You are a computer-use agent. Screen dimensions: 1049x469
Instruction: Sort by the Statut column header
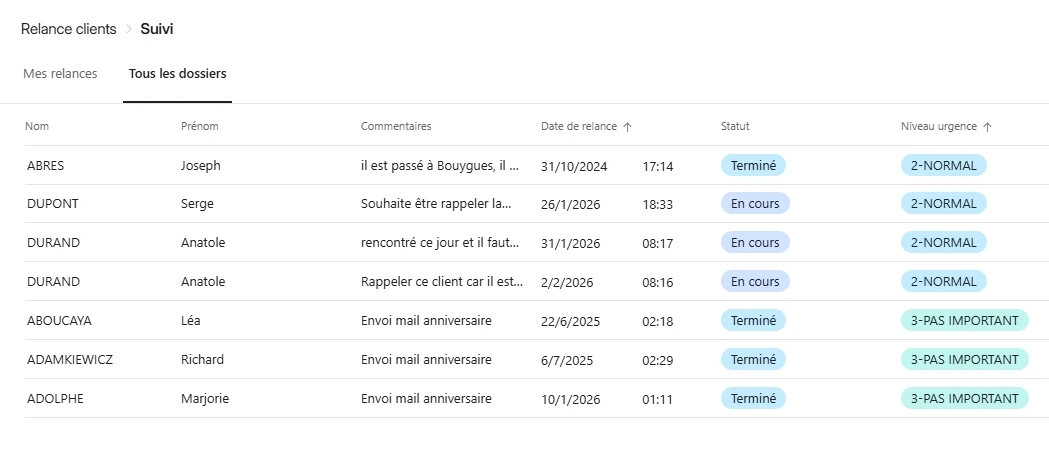point(735,126)
